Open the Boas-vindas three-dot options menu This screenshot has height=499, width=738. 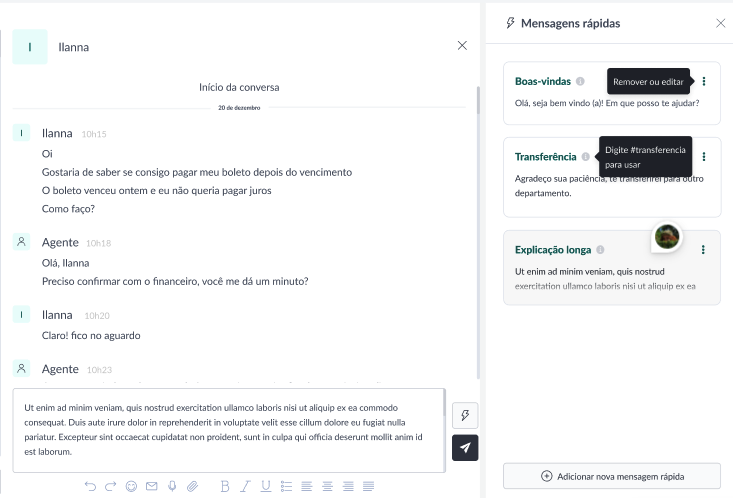pos(704,81)
